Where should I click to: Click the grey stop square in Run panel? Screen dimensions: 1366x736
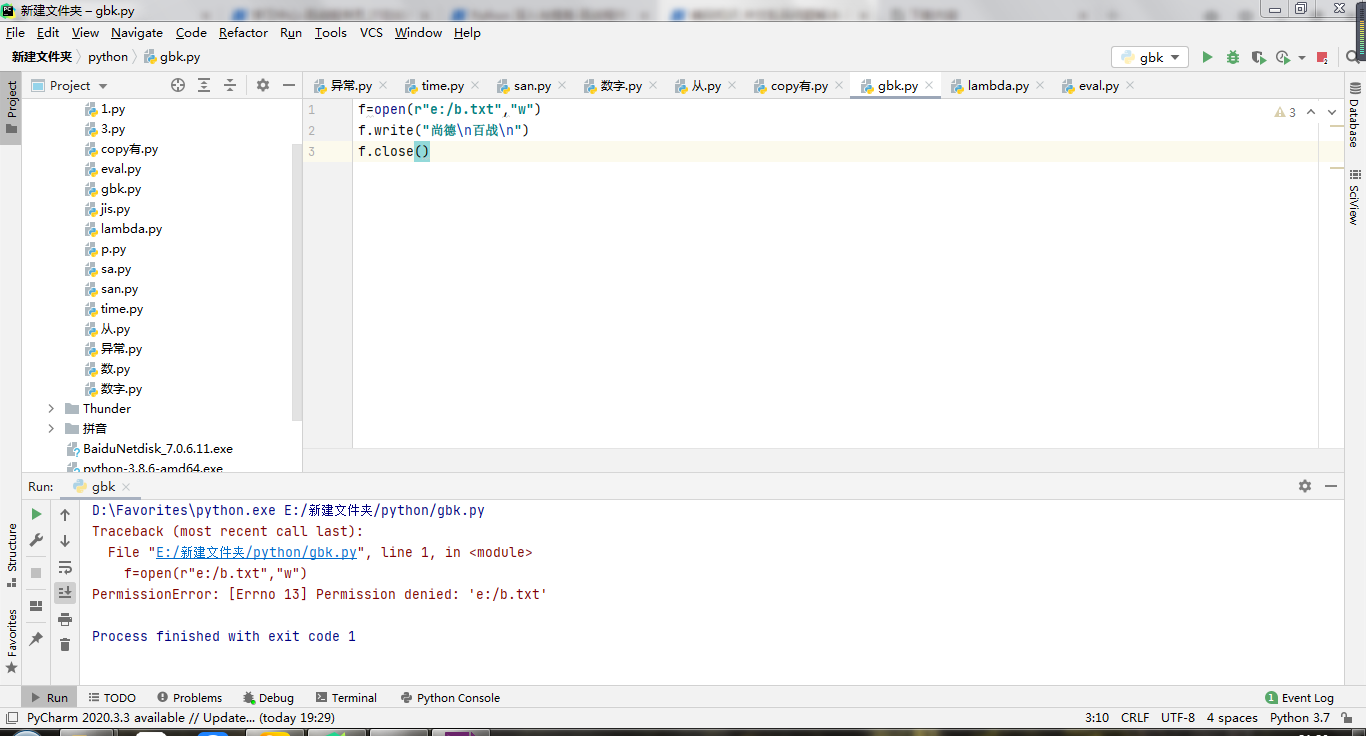point(36,573)
